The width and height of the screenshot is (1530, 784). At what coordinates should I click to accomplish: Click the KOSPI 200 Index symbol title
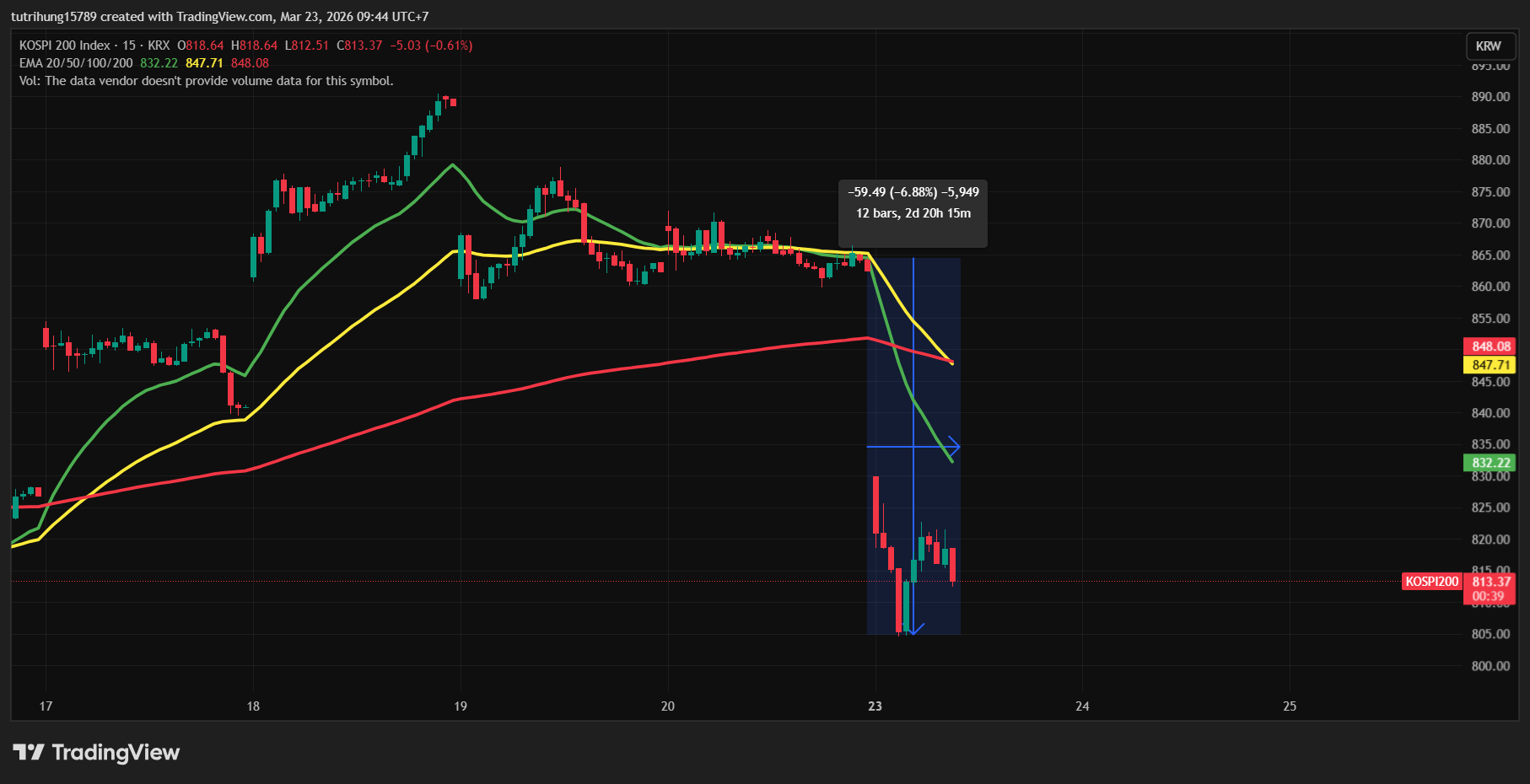pos(65,46)
